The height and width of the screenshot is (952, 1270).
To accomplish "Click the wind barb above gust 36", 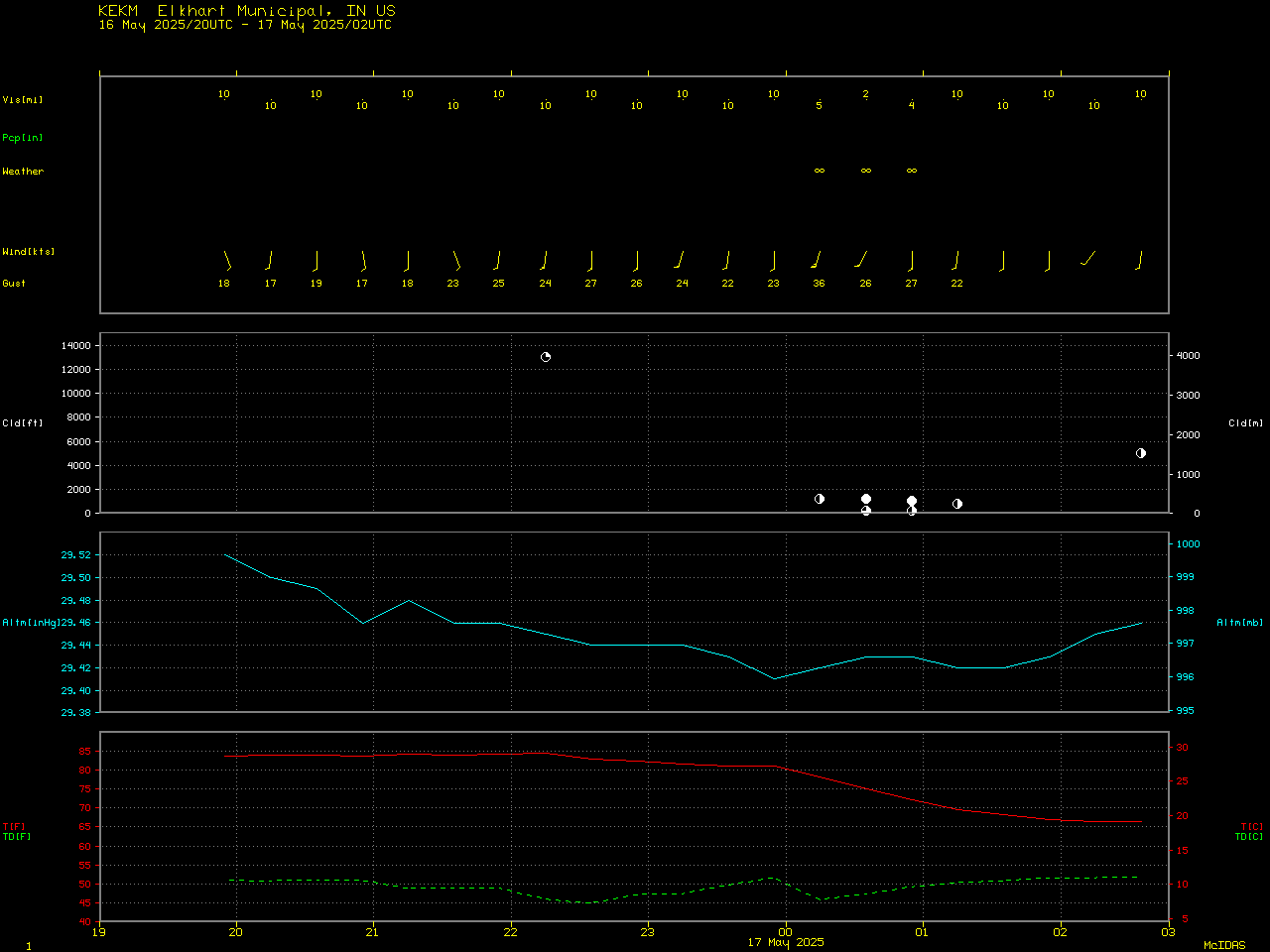I will [817, 260].
